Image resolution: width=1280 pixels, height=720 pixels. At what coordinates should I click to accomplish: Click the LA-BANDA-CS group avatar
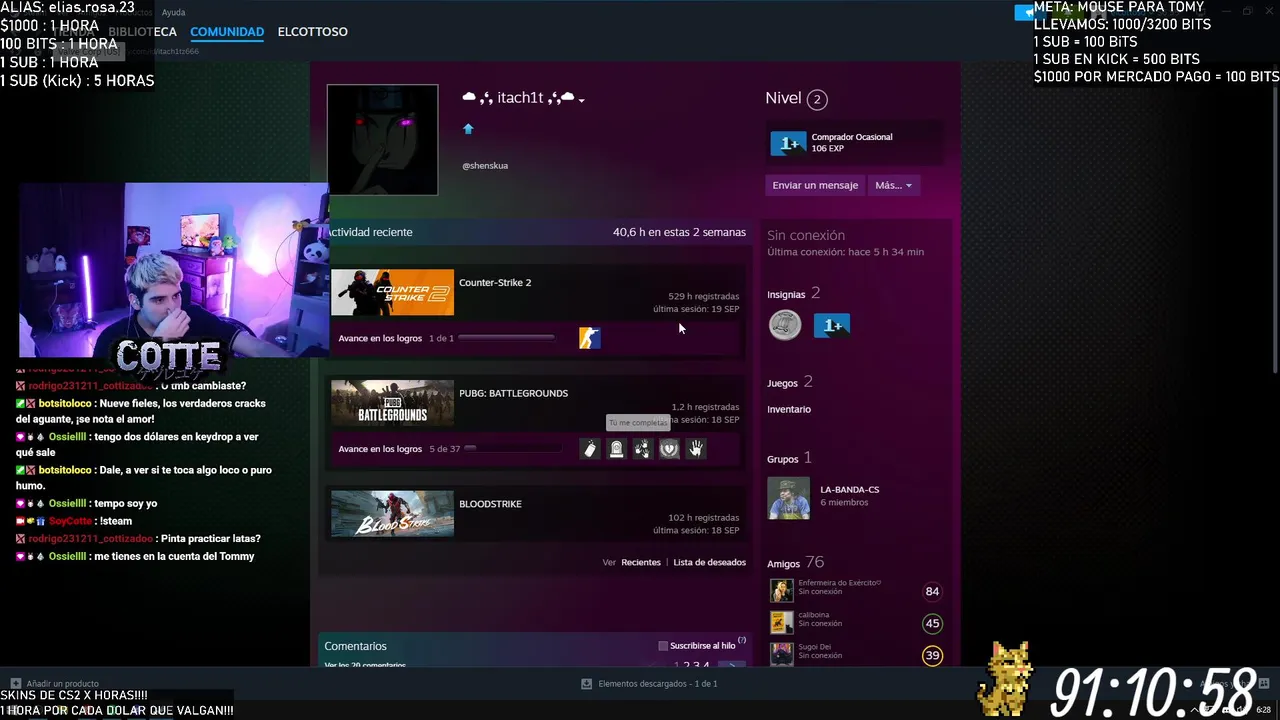tap(788, 498)
